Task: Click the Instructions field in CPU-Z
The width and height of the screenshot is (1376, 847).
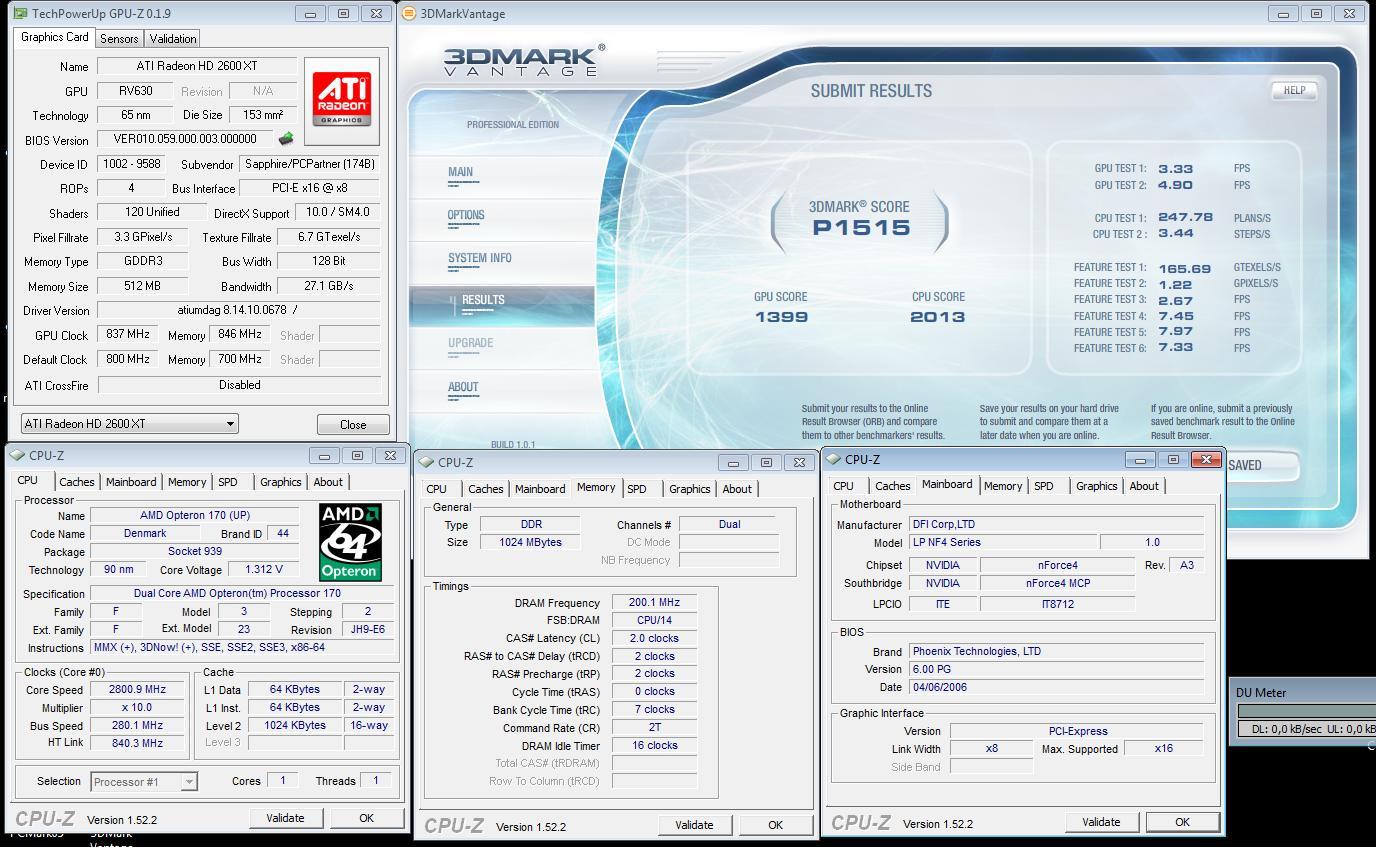Action: pos(240,648)
